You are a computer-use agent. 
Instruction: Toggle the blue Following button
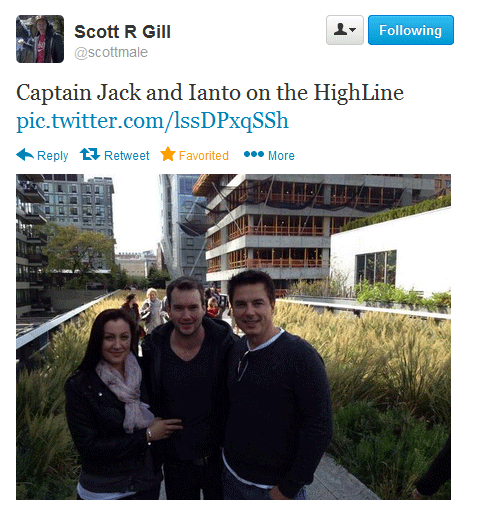coord(411,30)
